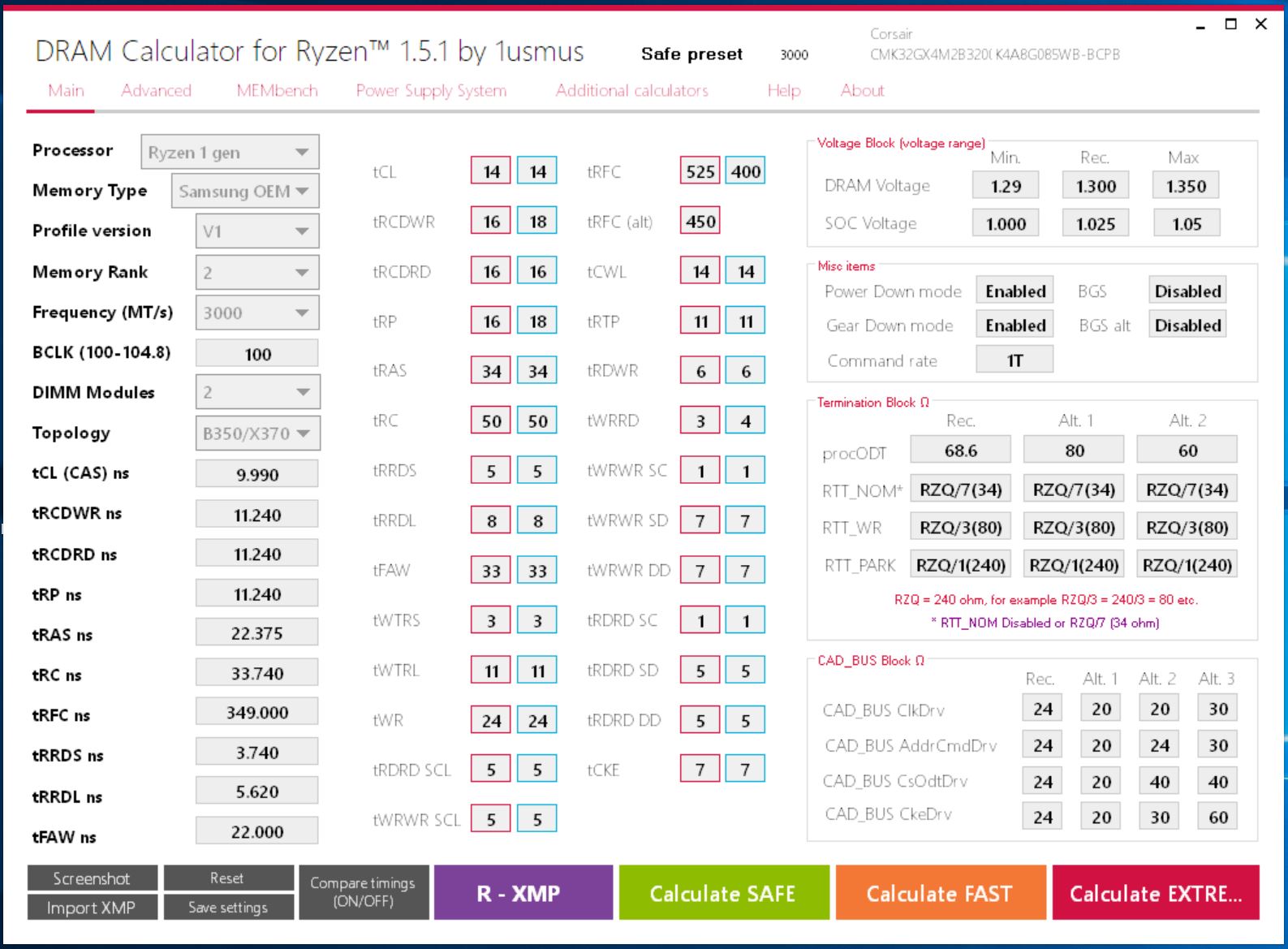The width and height of the screenshot is (1288, 949).
Task: Click the BGS Disabled value
Action: 1187,291
